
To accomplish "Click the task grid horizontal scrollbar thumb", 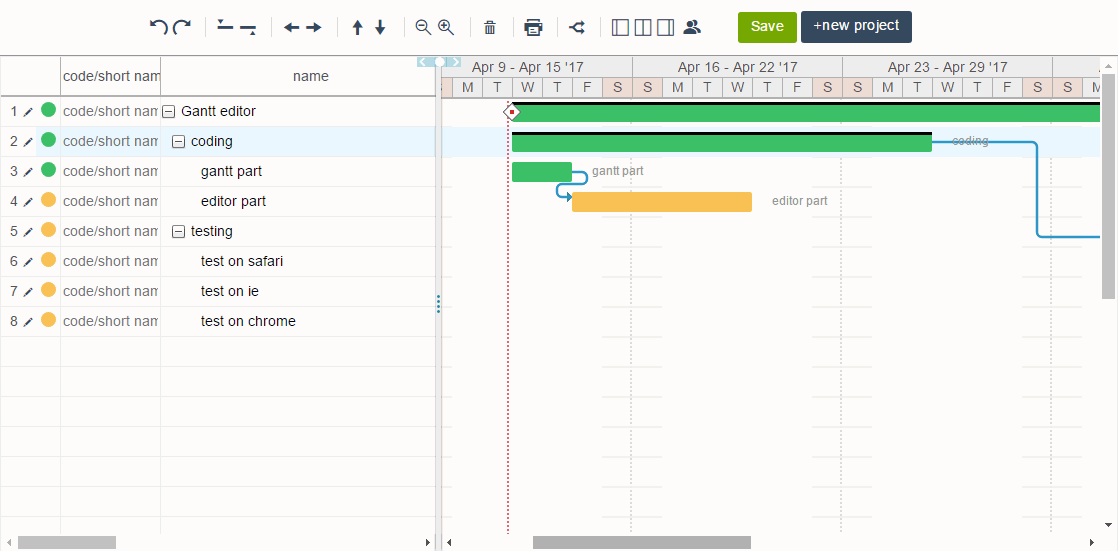I will (67, 542).
